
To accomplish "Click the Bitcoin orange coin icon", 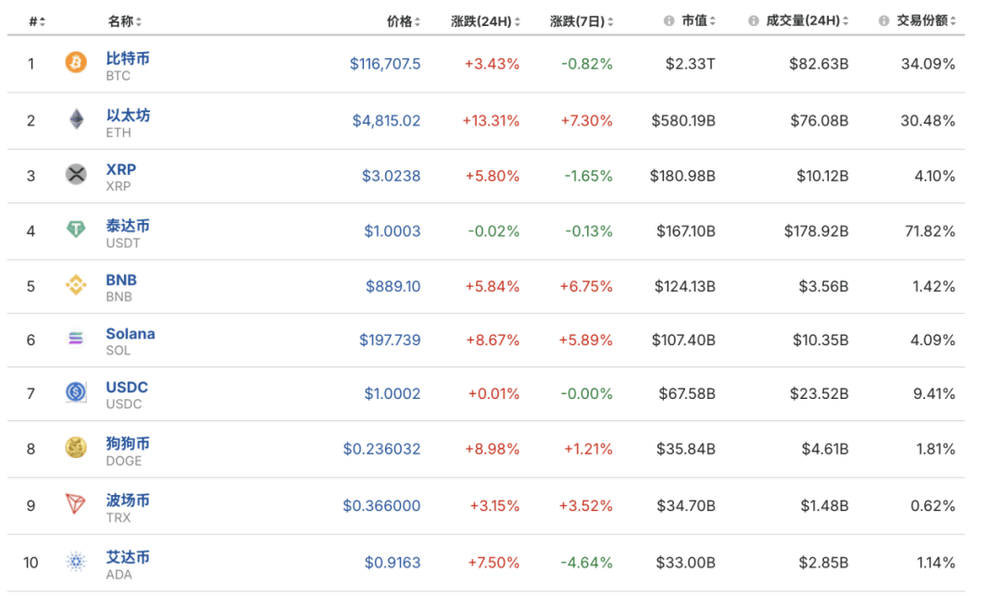I will (76, 64).
